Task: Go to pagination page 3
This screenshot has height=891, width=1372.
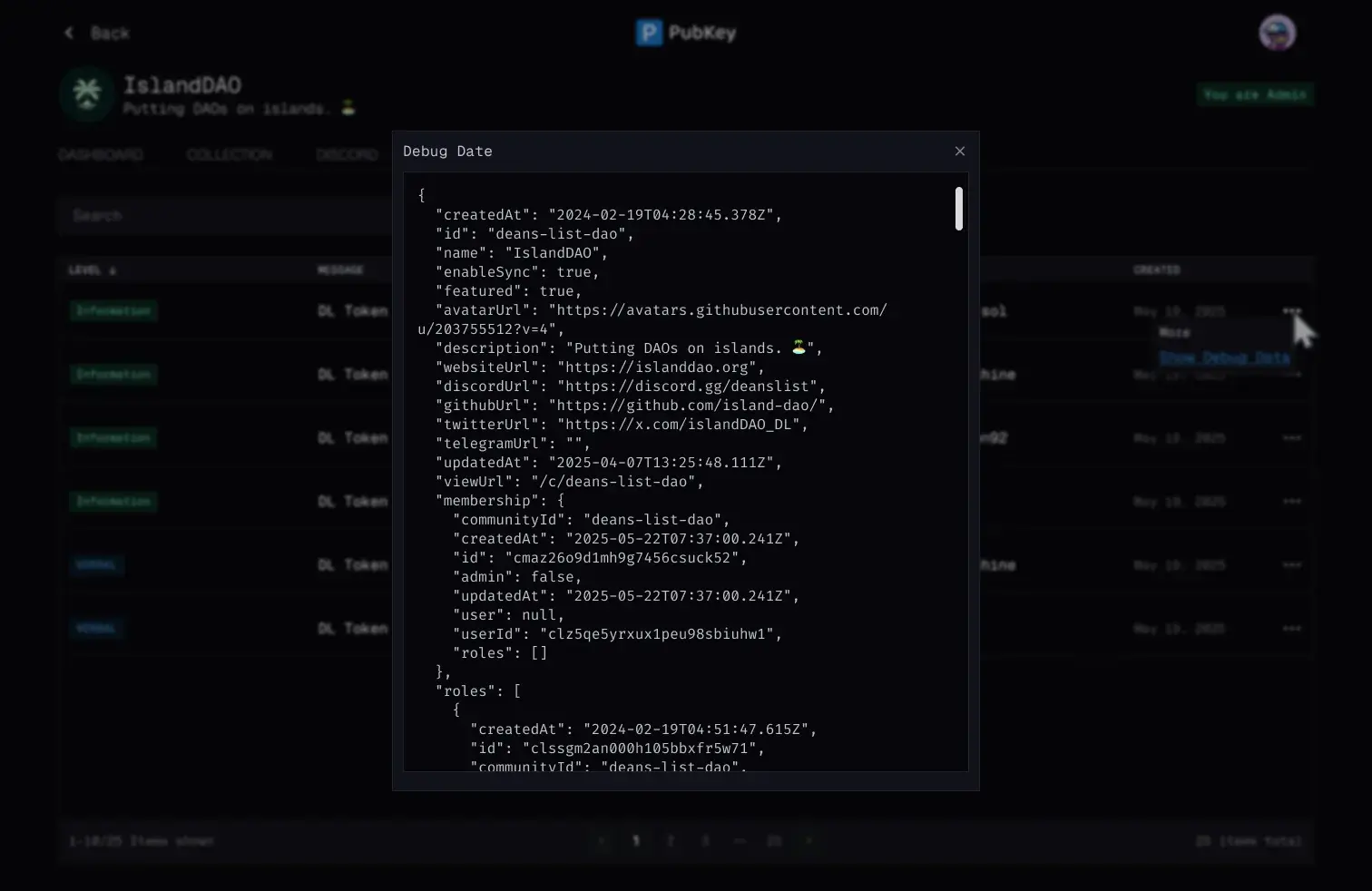Action: 705,841
